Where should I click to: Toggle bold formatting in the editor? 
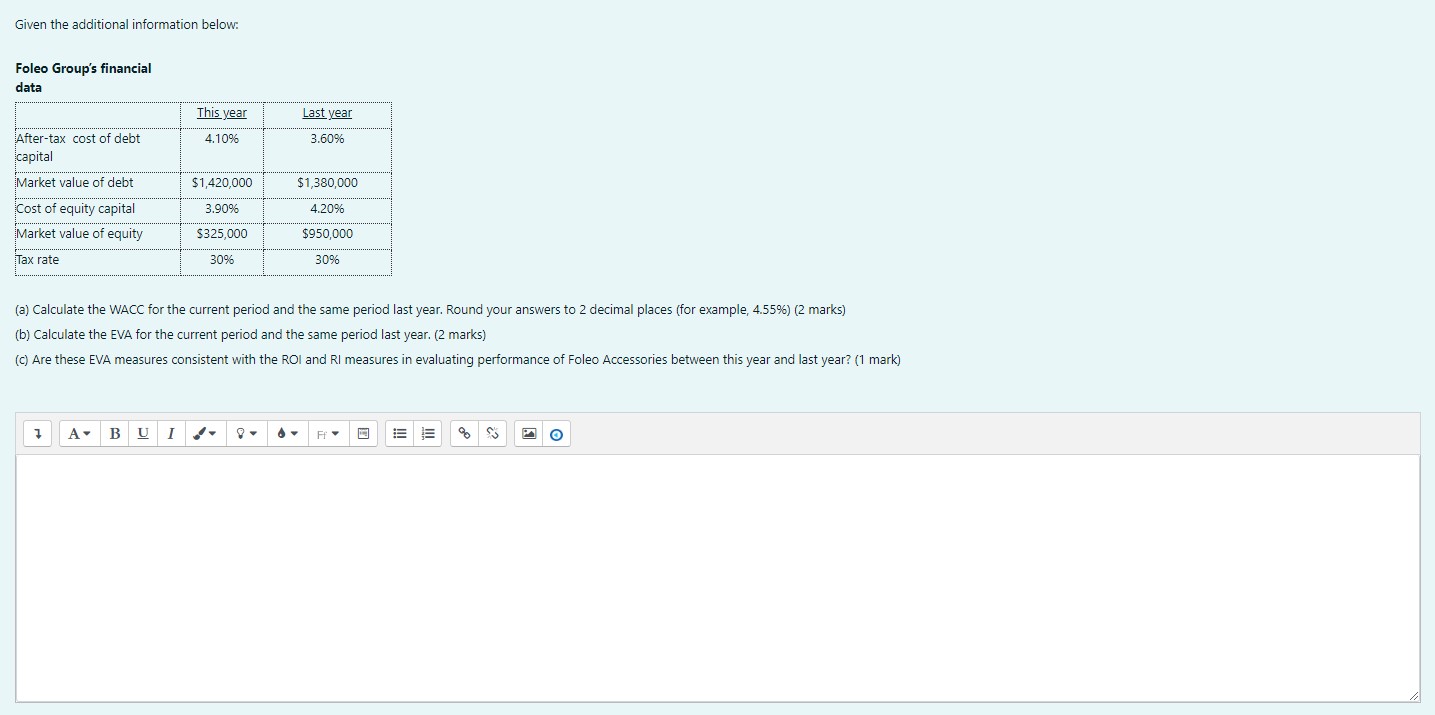coord(115,433)
